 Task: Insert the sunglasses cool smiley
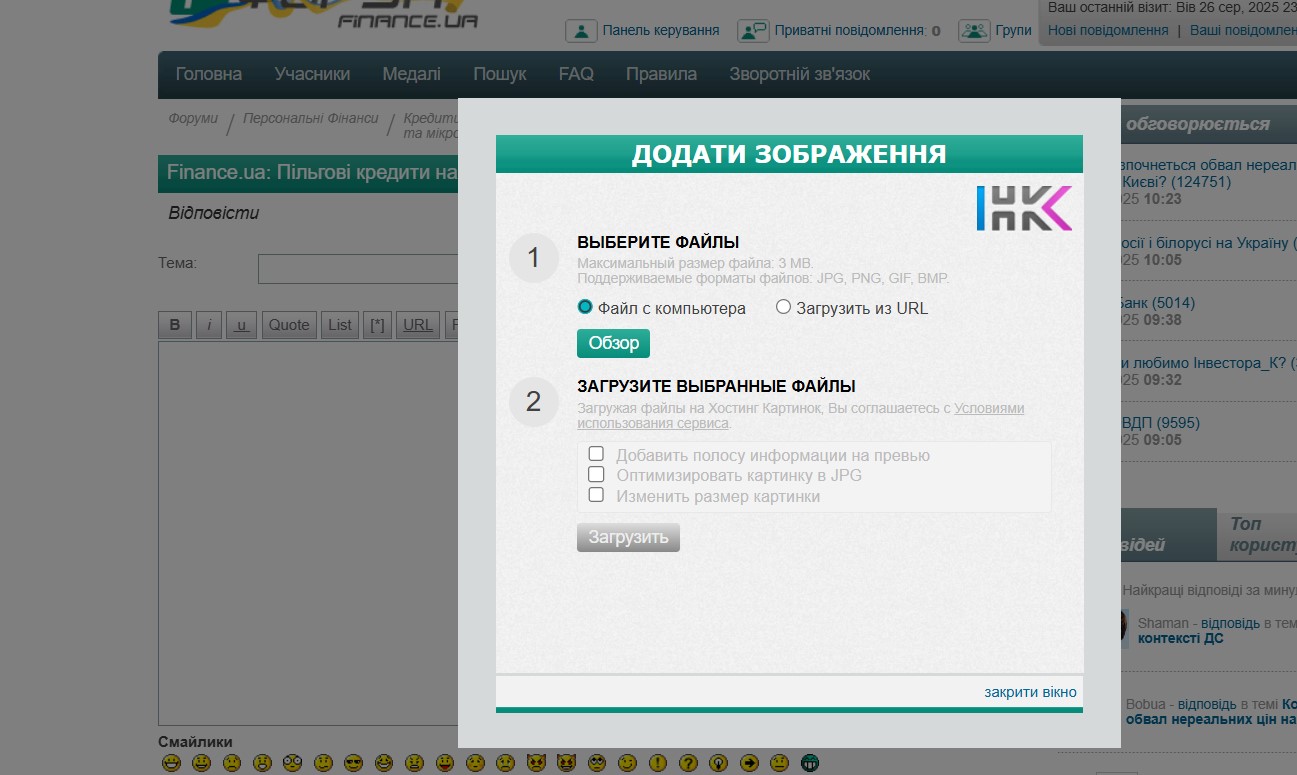coord(353,764)
